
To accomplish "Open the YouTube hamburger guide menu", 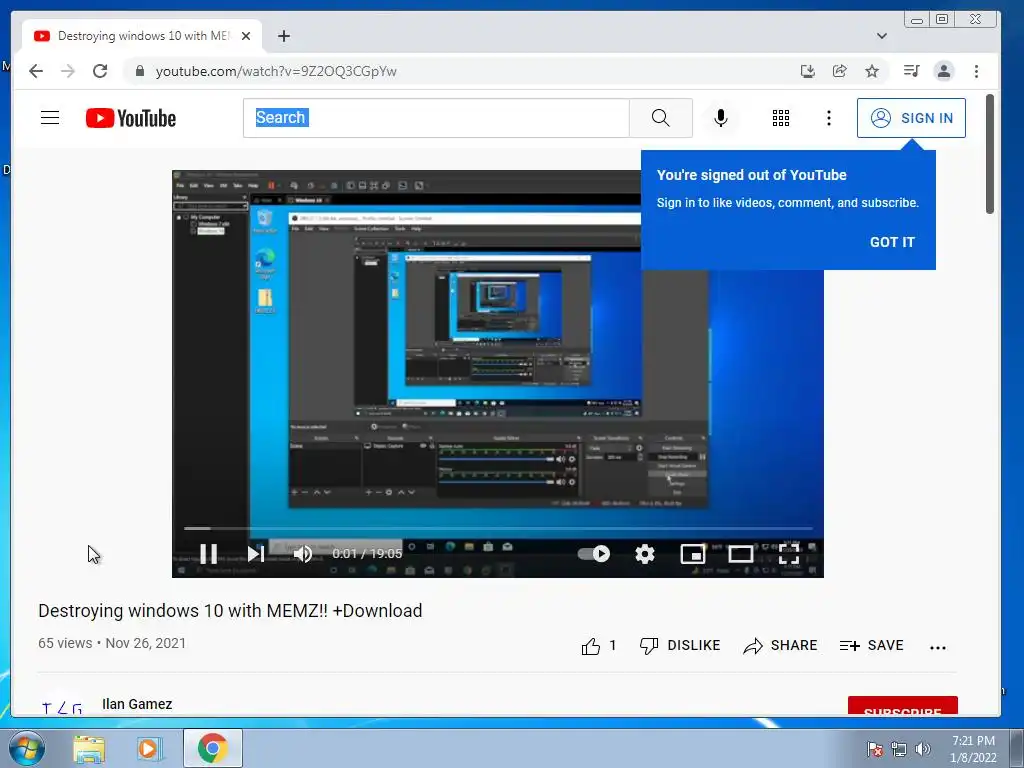I will 50,118.
